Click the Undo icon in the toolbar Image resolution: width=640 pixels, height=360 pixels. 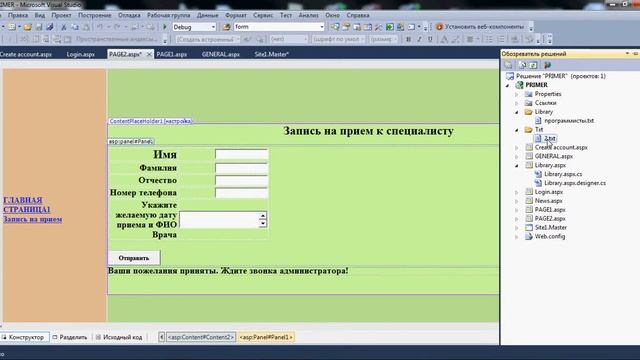(x=100, y=27)
